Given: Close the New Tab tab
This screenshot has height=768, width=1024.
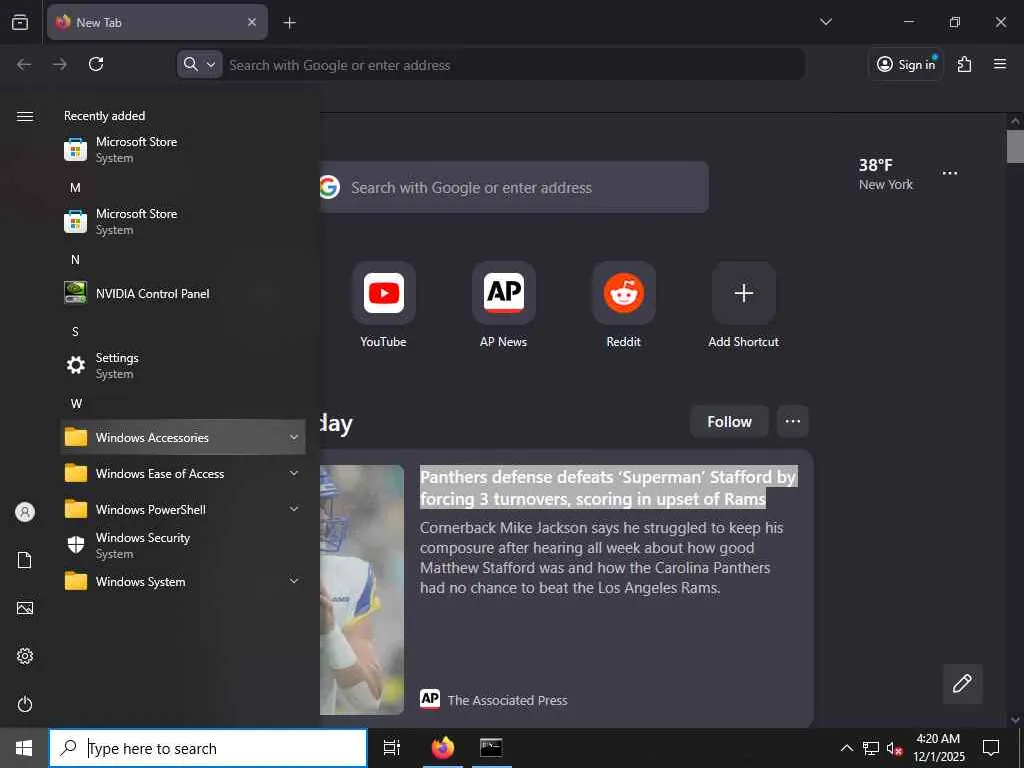Looking at the screenshot, I should (x=251, y=22).
